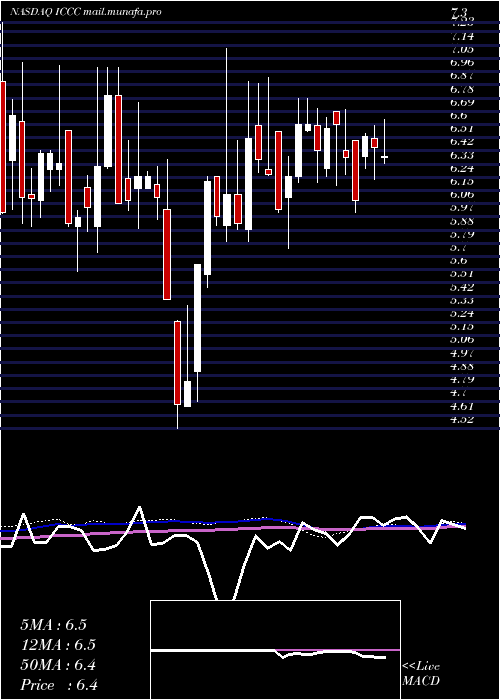
Task: Click the 6.78 price axis label
Action: coord(462,89)
